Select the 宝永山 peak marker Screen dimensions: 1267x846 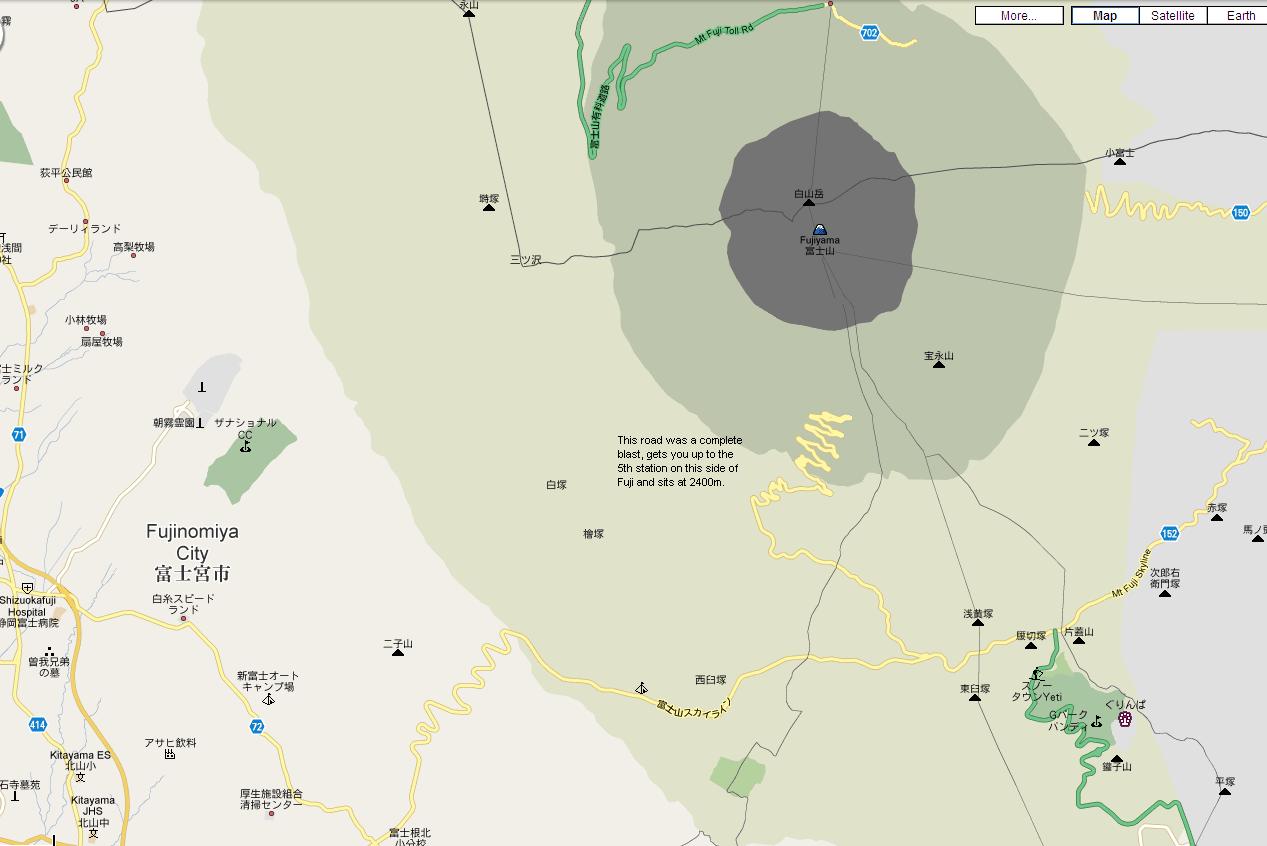(x=939, y=365)
